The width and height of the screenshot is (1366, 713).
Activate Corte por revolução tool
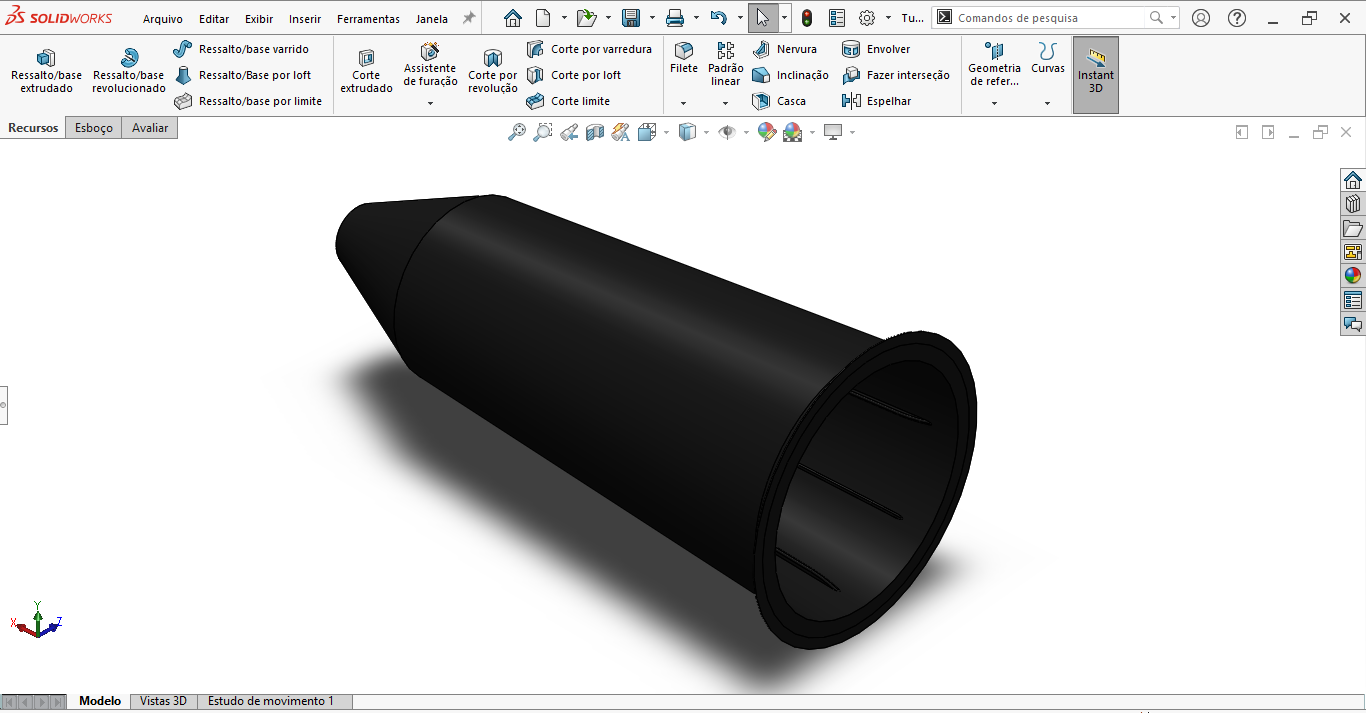[x=493, y=72]
